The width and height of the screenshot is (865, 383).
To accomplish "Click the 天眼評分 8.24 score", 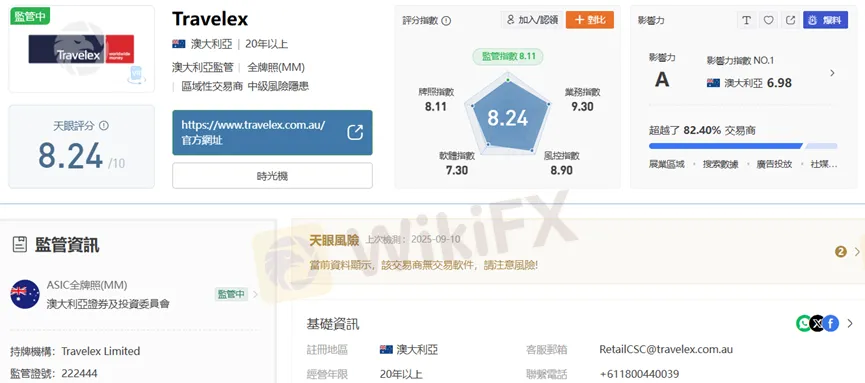I will 71,156.
